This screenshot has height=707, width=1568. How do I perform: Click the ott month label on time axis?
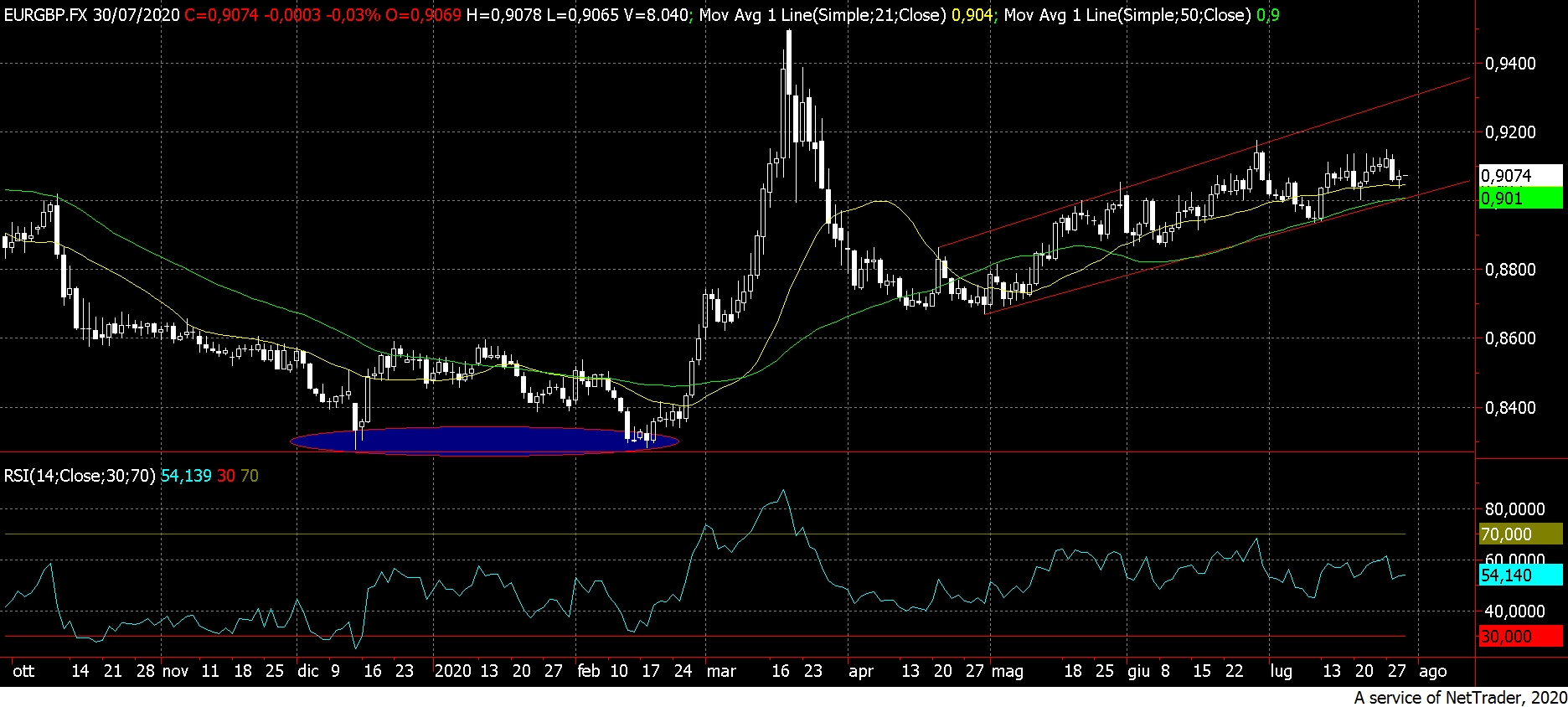pyautogui.click(x=23, y=671)
